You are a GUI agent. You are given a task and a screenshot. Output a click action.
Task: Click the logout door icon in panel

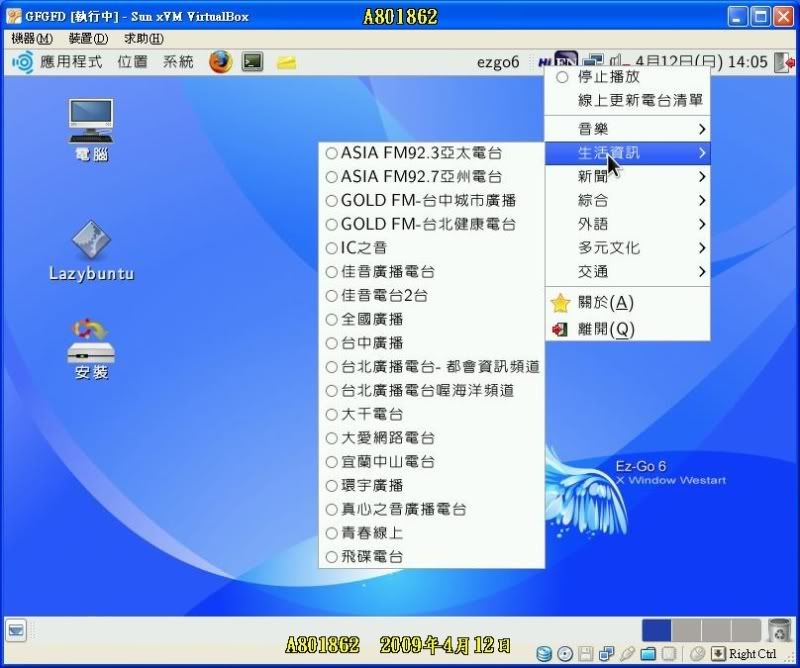point(784,62)
